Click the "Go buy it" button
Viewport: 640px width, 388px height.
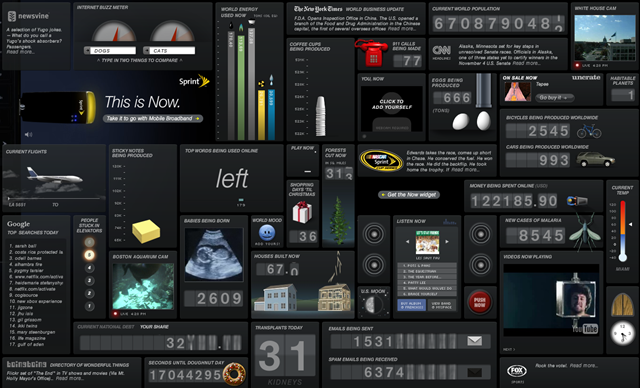coord(554,98)
